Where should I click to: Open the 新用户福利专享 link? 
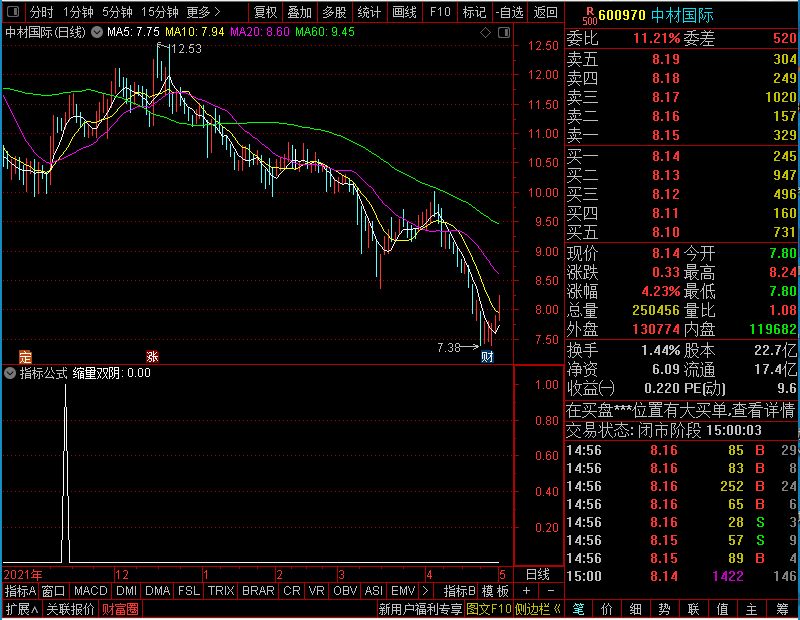420,609
